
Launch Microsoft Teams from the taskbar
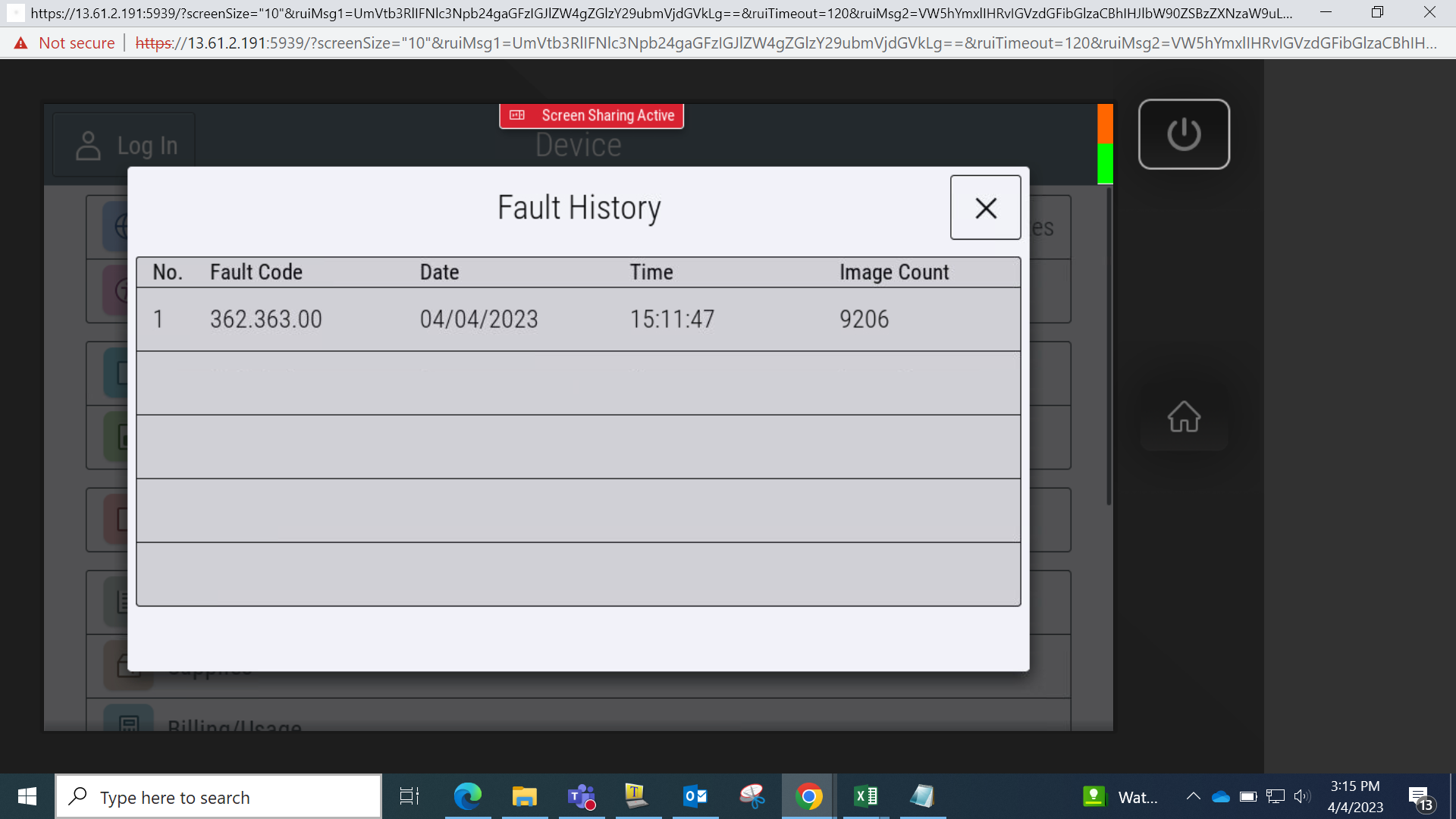(581, 796)
